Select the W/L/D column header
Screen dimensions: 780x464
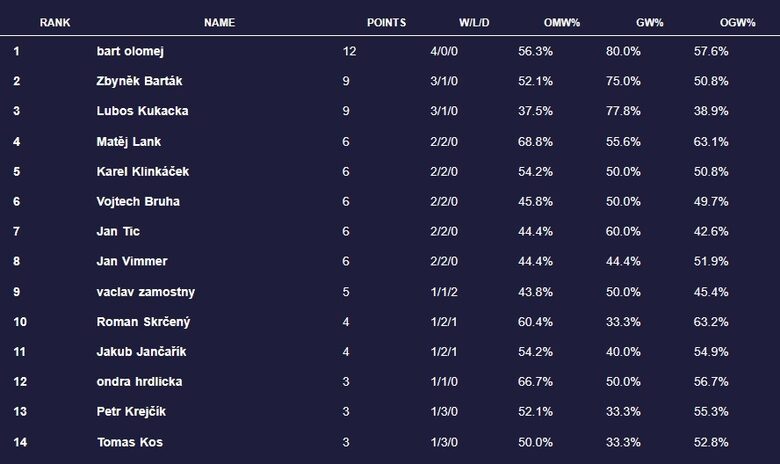click(x=474, y=22)
